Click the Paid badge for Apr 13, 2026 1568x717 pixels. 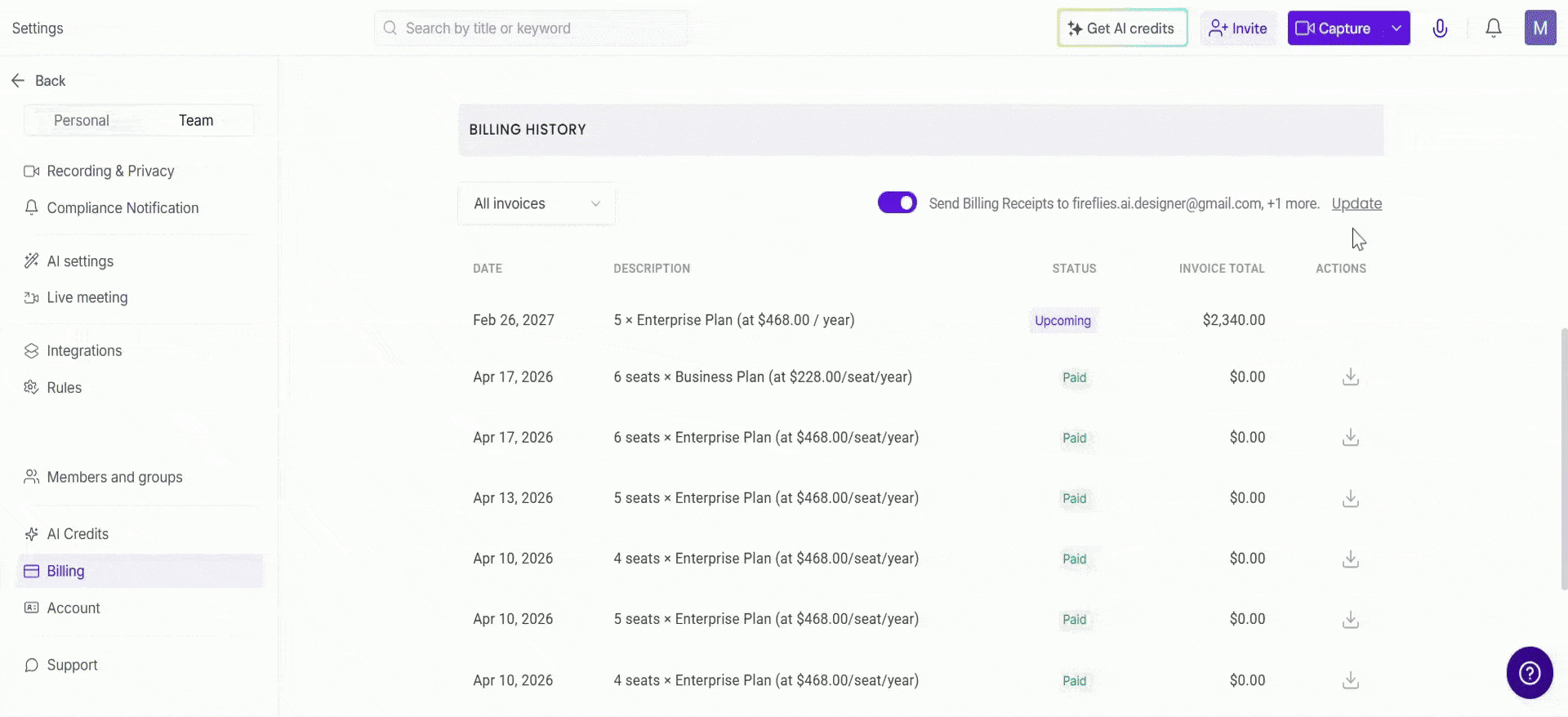pos(1074,498)
